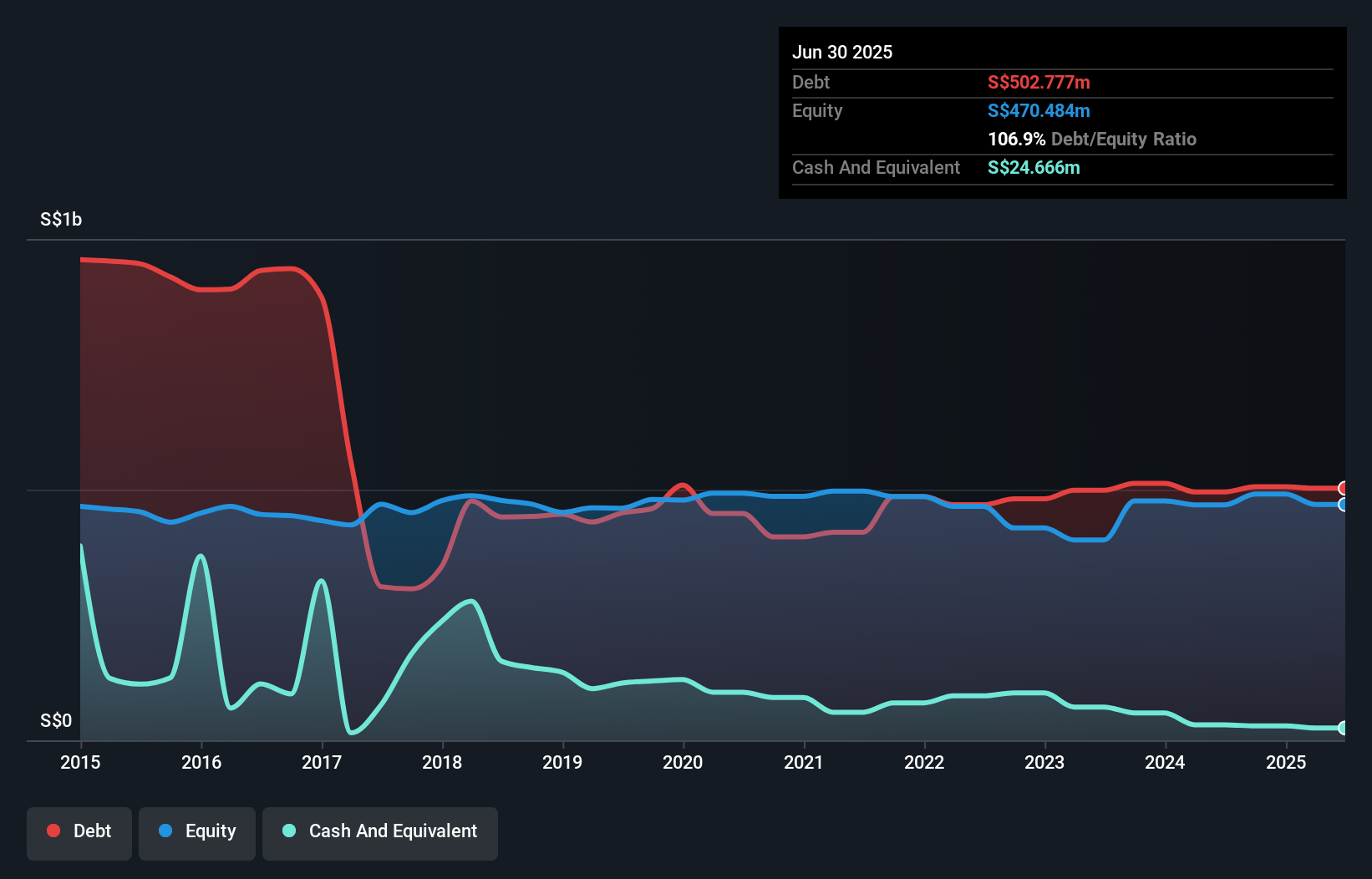Click the red Debt legend dot
The width and height of the screenshot is (1372, 879).
(53, 831)
